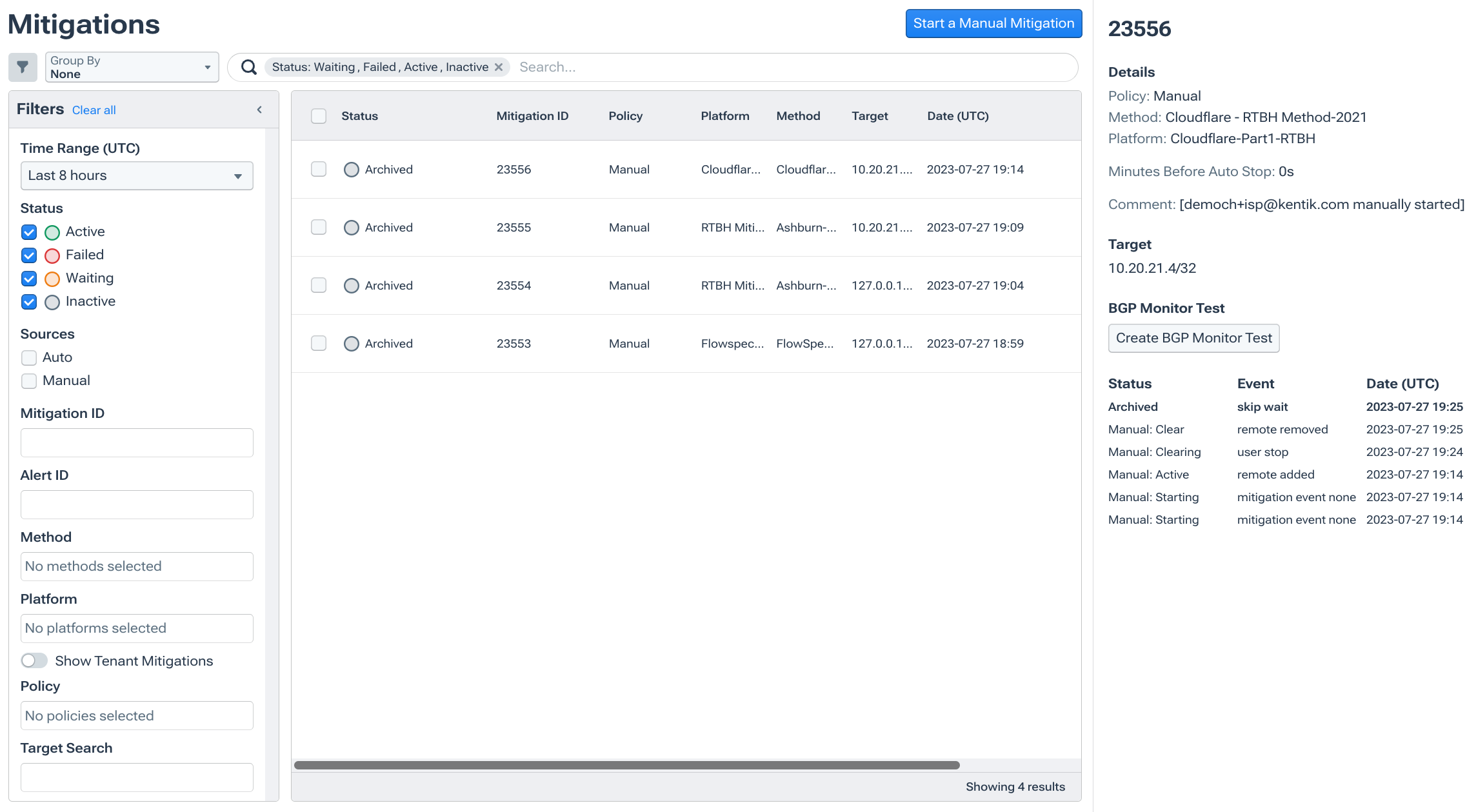The image size is (1476, 812).
Task: Click the red Failed status indicator icon
Action: (52, 255)
